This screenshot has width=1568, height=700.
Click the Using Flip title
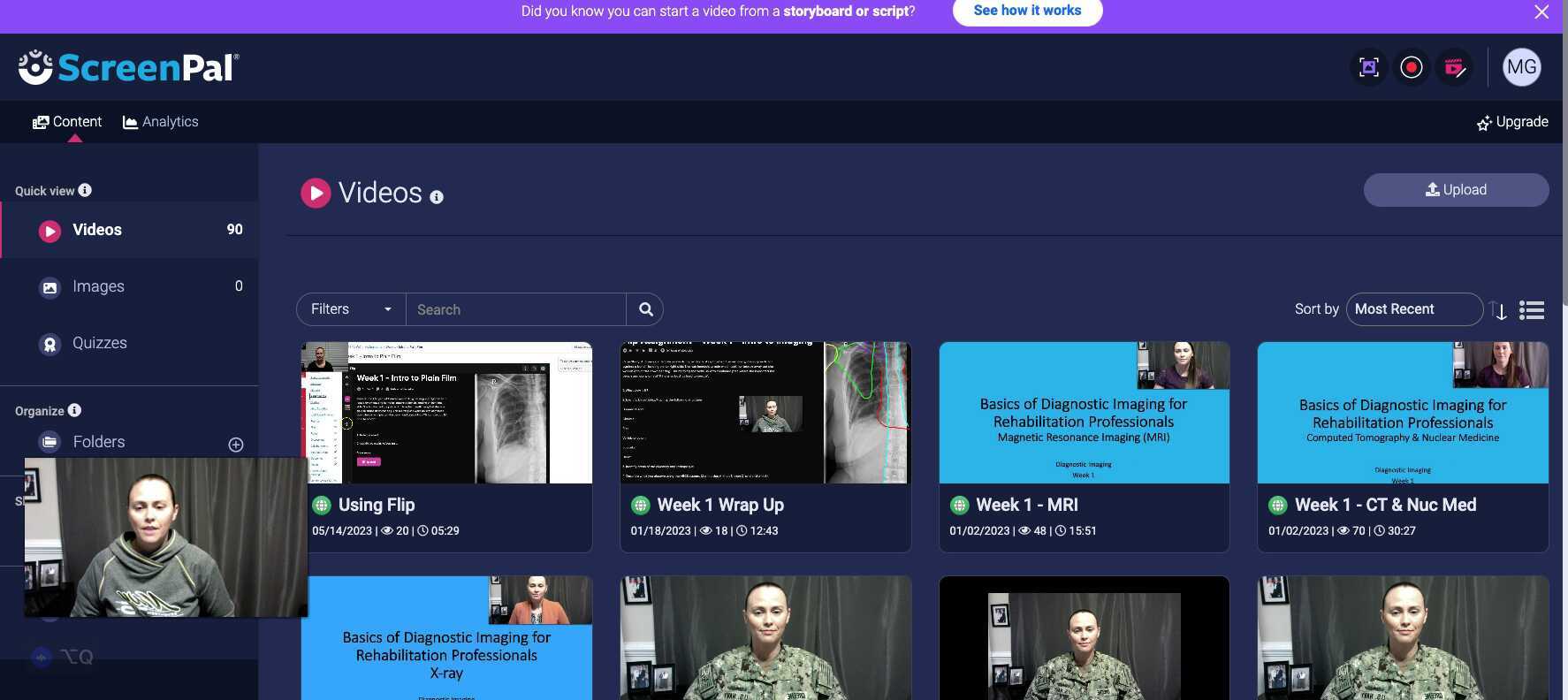point(377,505)
